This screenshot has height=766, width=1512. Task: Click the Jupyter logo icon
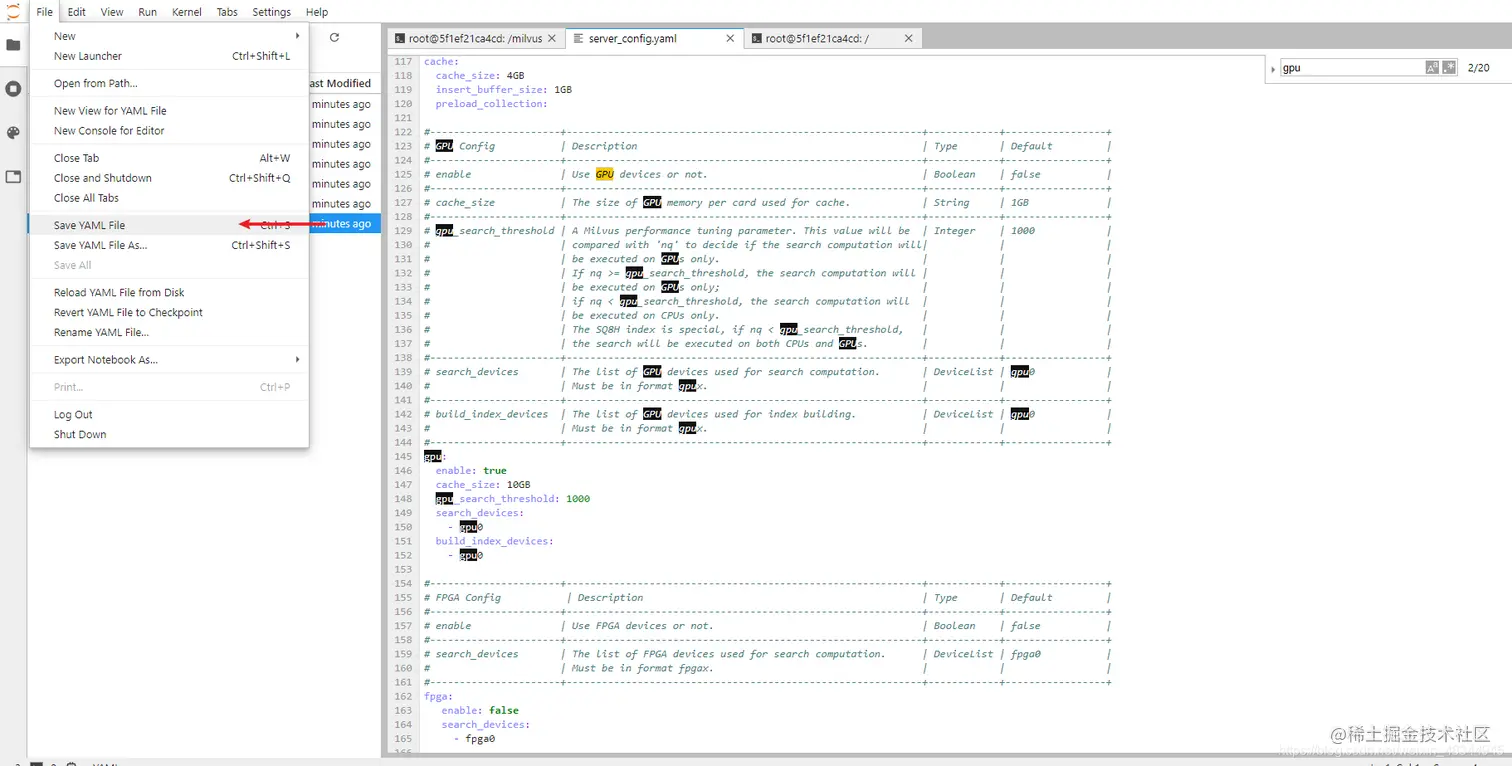point(13,12)
